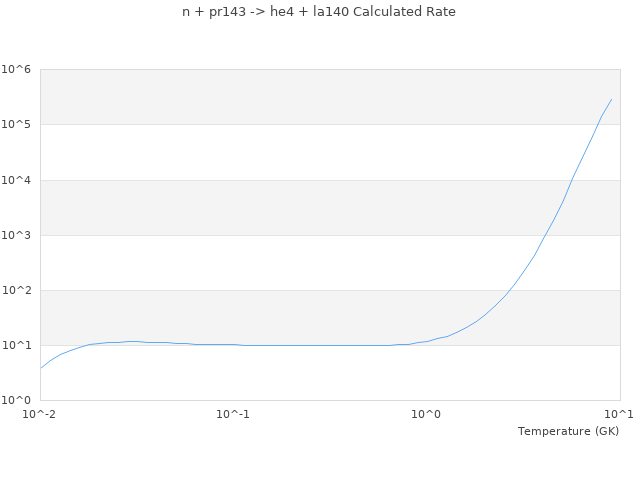Click the 10^2 y-axis tick label
The image size is (640, 480).
point(16,290)
